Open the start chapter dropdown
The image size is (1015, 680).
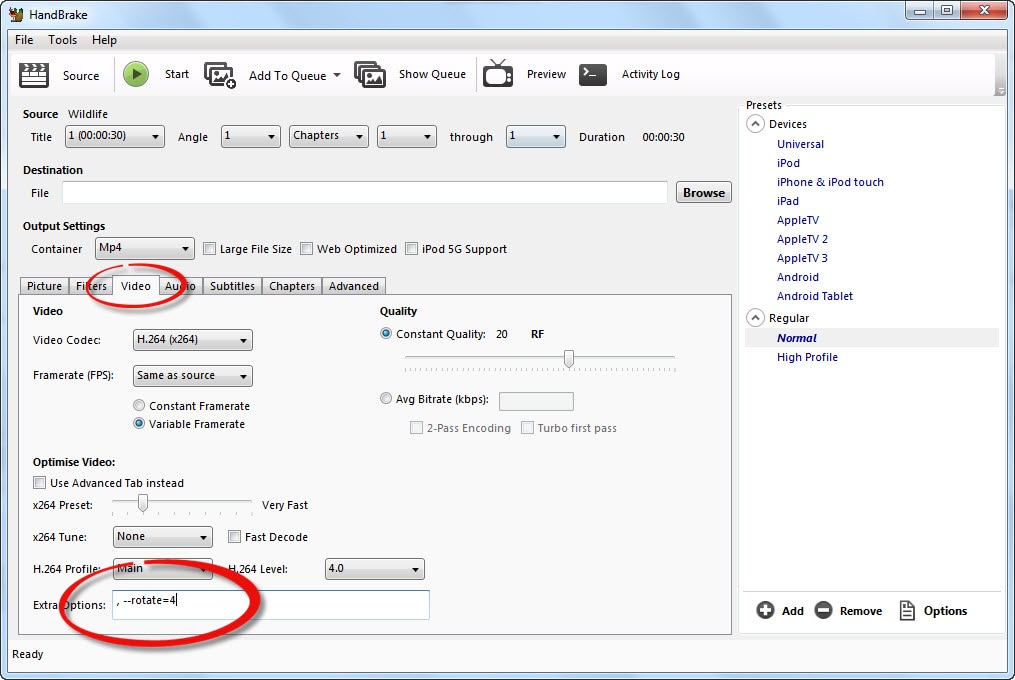[407, 137]
